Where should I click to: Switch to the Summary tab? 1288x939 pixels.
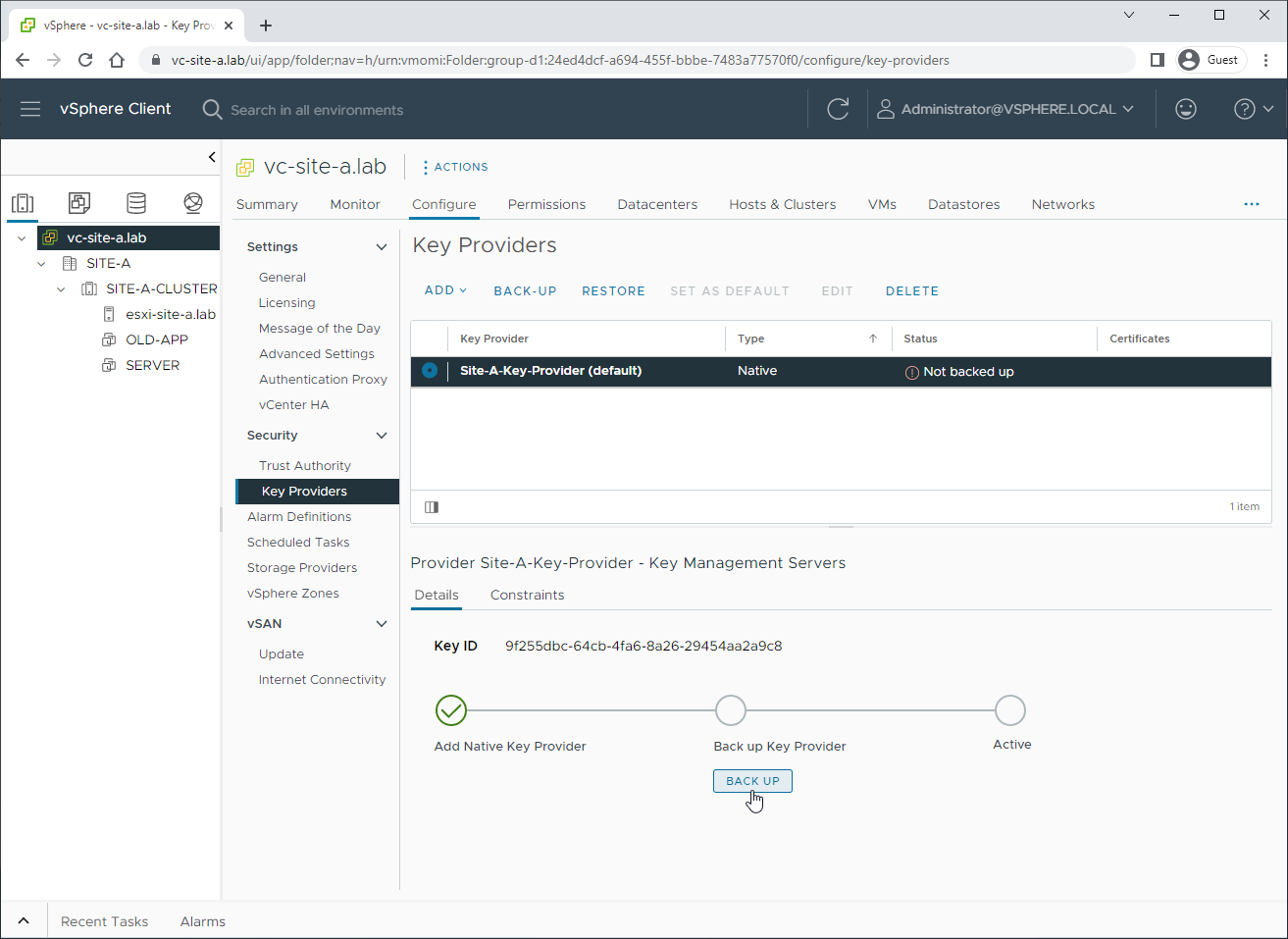click(x=267, y=204)
